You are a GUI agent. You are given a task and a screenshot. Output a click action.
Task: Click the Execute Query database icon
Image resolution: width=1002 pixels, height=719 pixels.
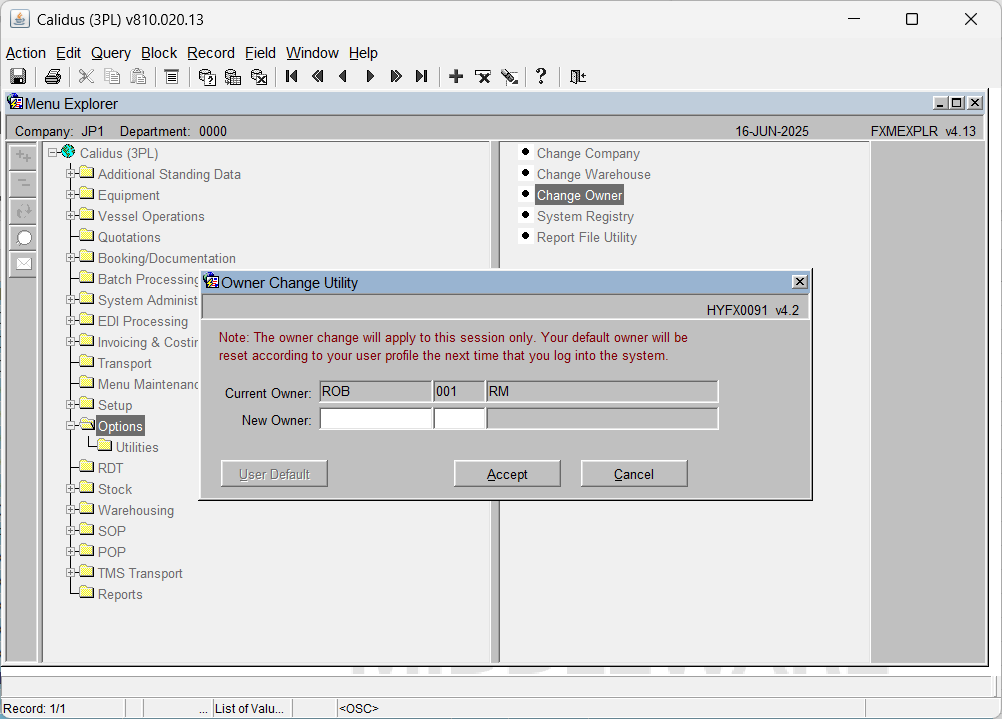click(233, 77)
